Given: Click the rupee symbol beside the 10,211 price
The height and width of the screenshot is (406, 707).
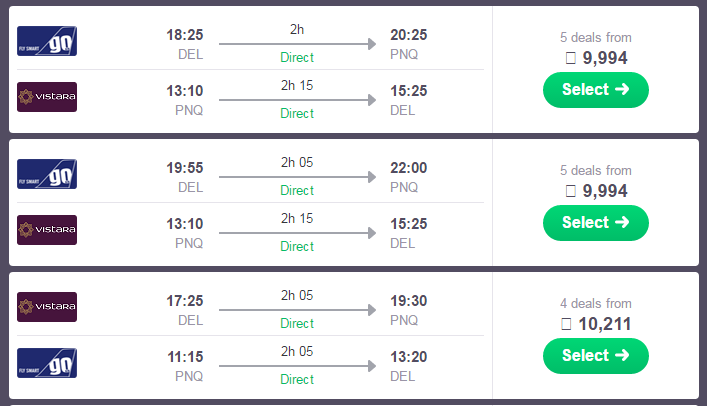Looking at the screenshot, I should point(566,324).
